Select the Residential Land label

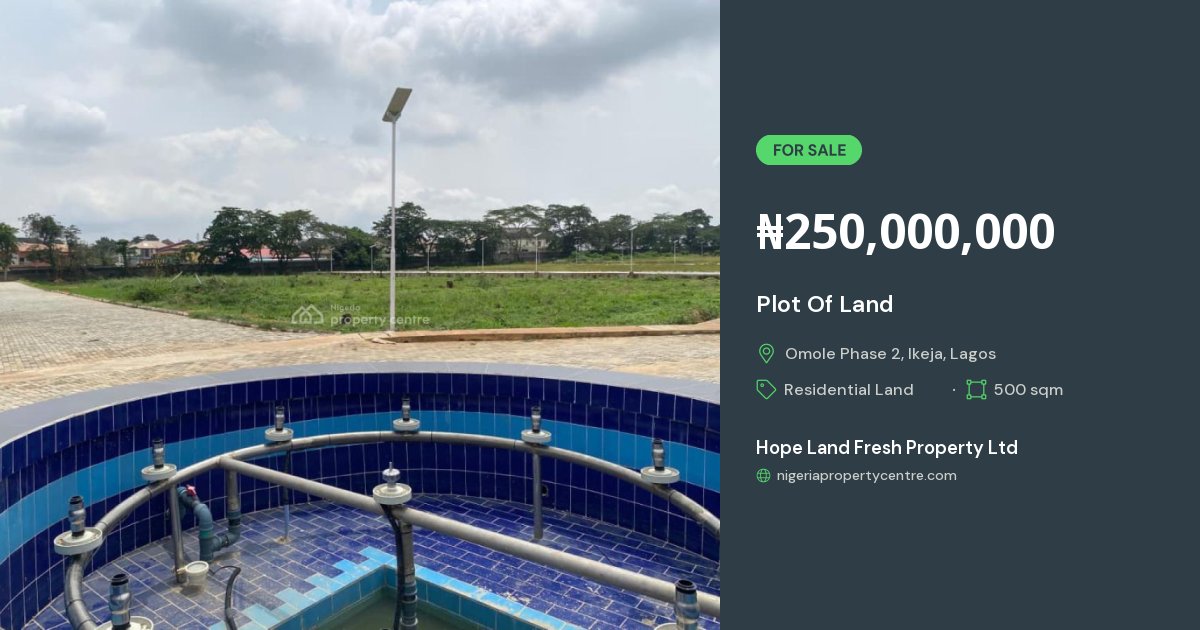pyautogui.click(x=849, y=390)
